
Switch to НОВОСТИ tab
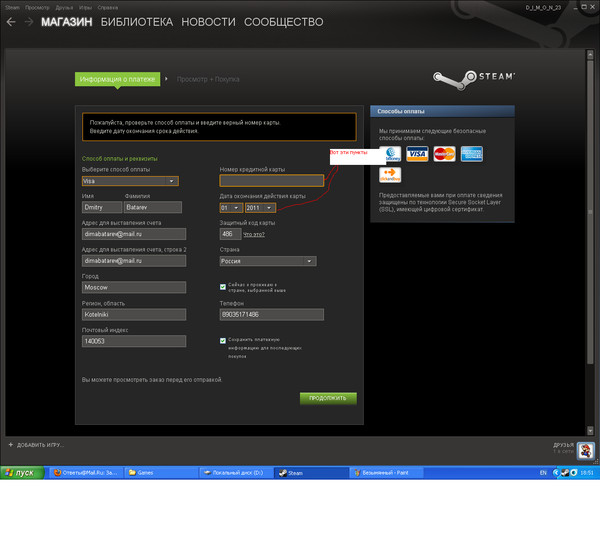click(x=209, y=22)
